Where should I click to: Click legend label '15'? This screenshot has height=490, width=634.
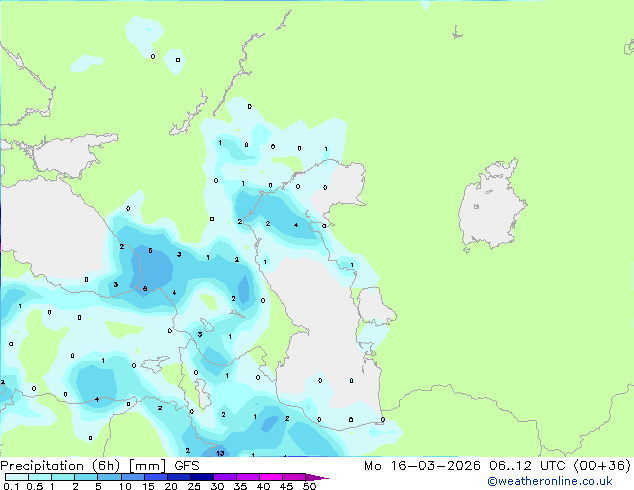click(x=148, y=486)
